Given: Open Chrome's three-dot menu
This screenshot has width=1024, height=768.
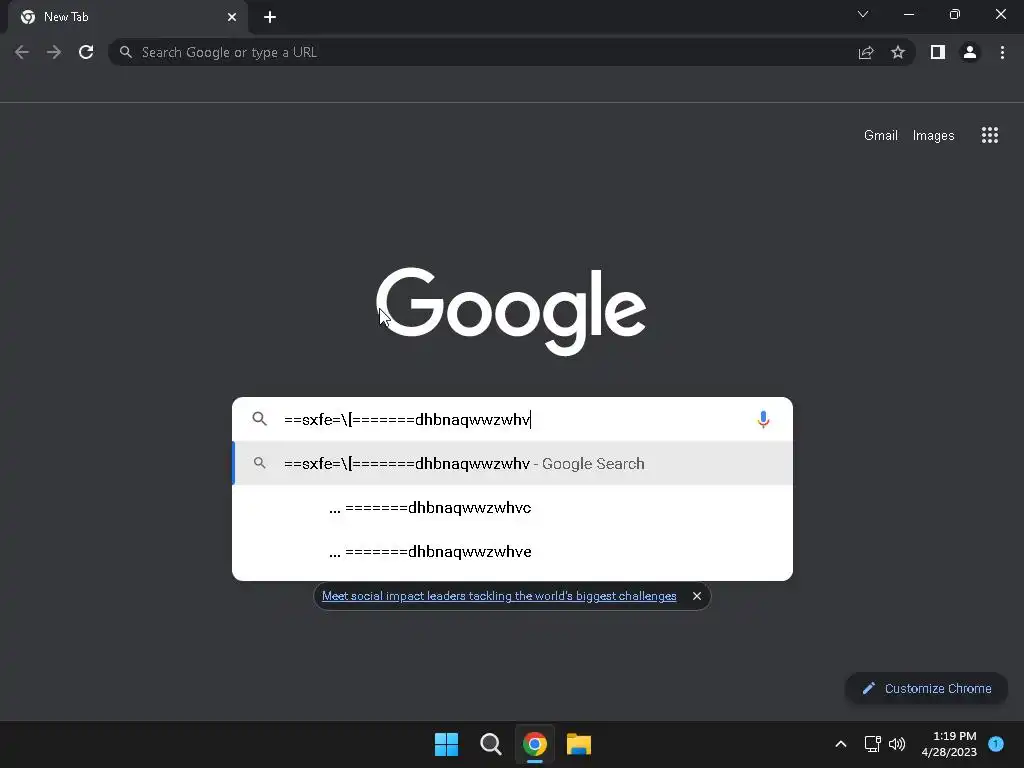Looking at the screenshot, I should click(1002, 52).
